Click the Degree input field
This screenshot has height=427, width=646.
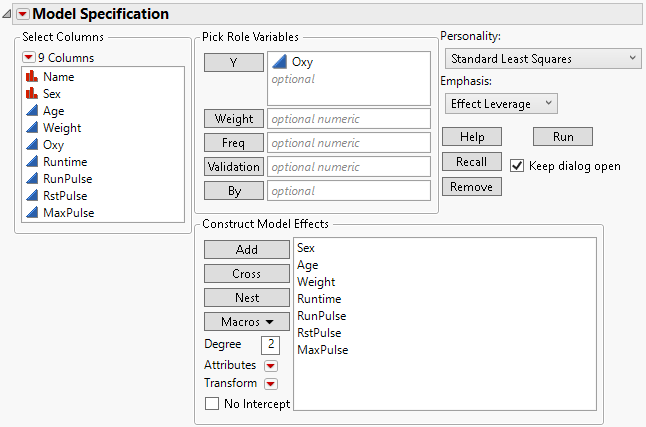(269, 345)
